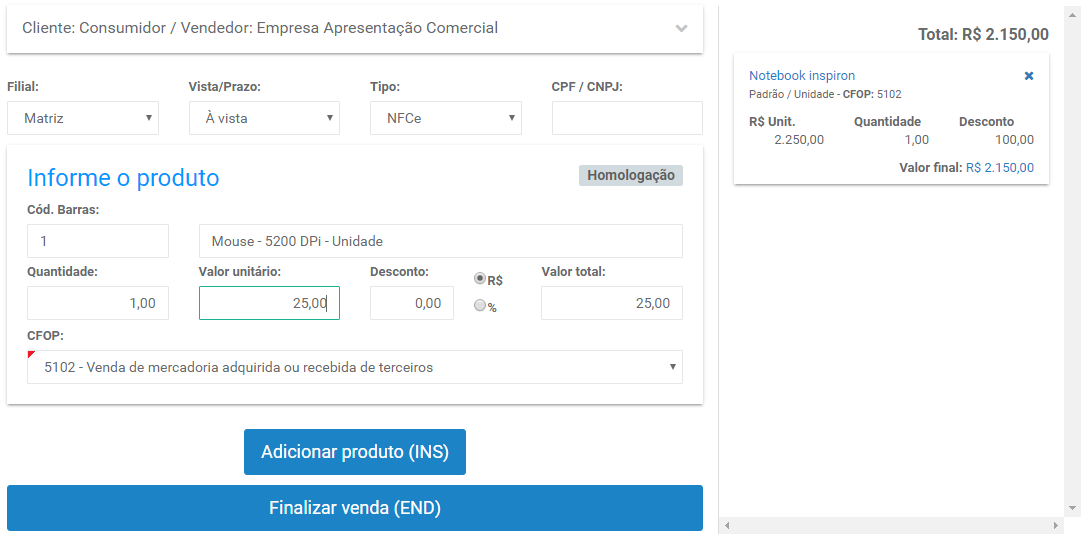Remove Notebook inspiron from the cart
1086x536 pixels.
click(1029, 76)
